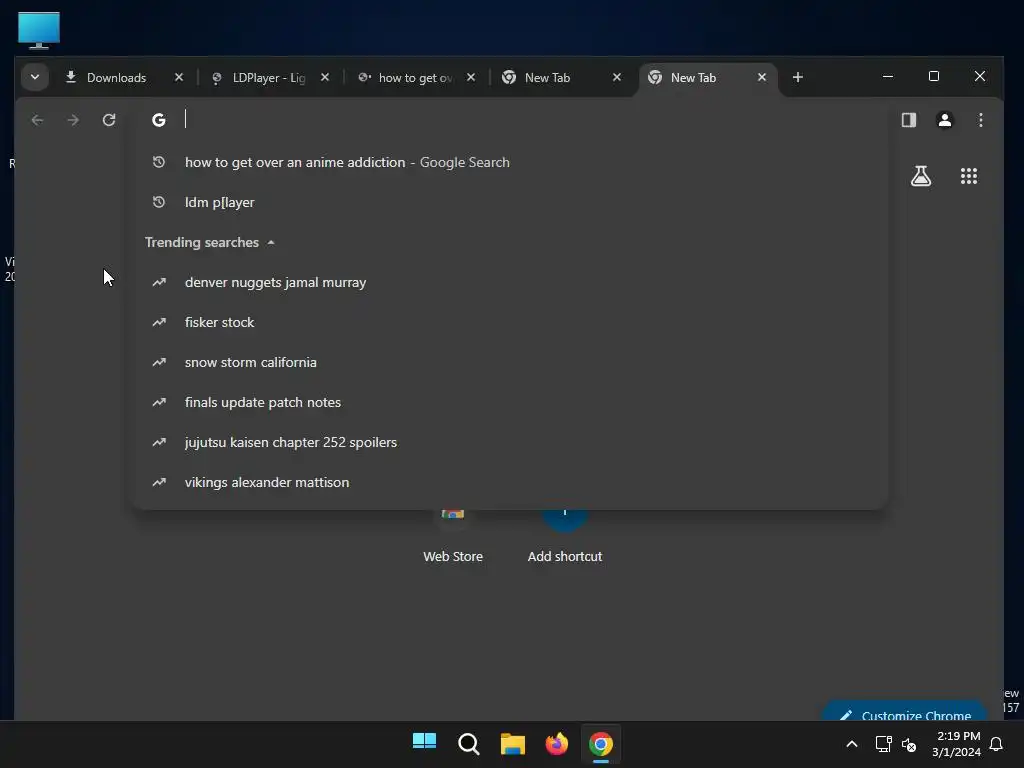Open Chrome three-dot menu
The height and width of the screenshot is (768, 1024).
coord(980,120)
